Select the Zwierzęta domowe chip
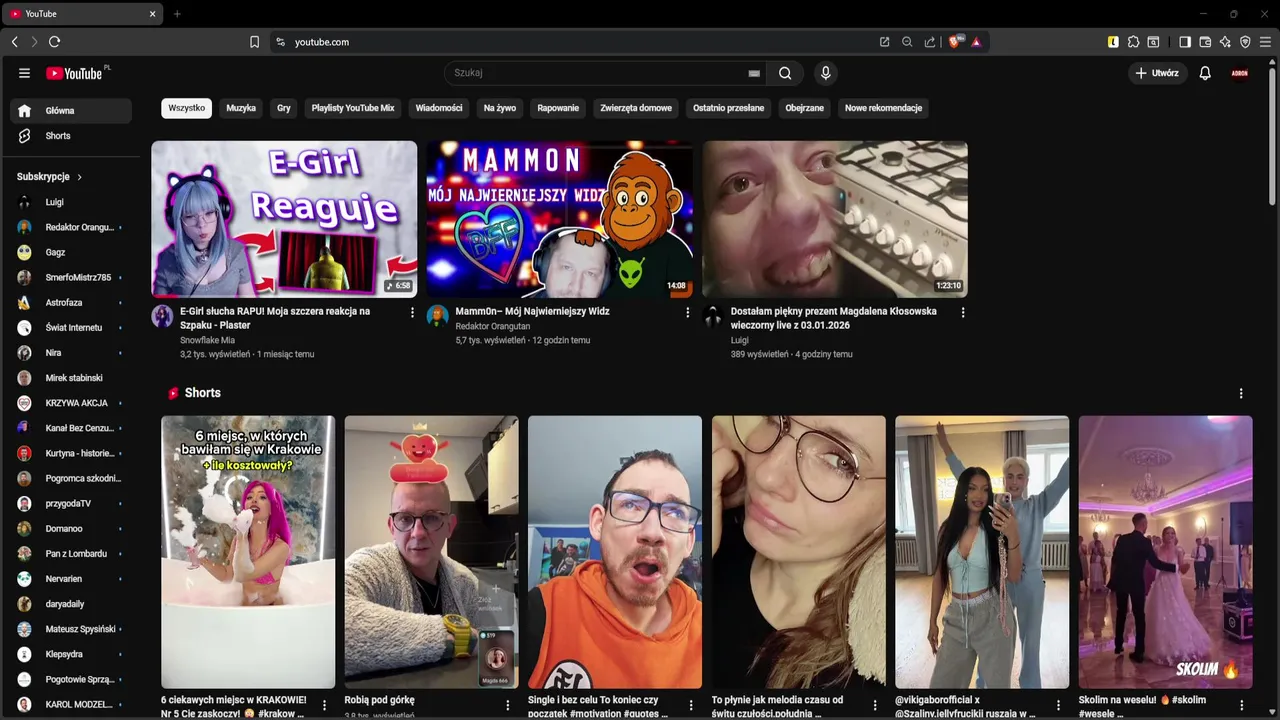 click(636, 108)
